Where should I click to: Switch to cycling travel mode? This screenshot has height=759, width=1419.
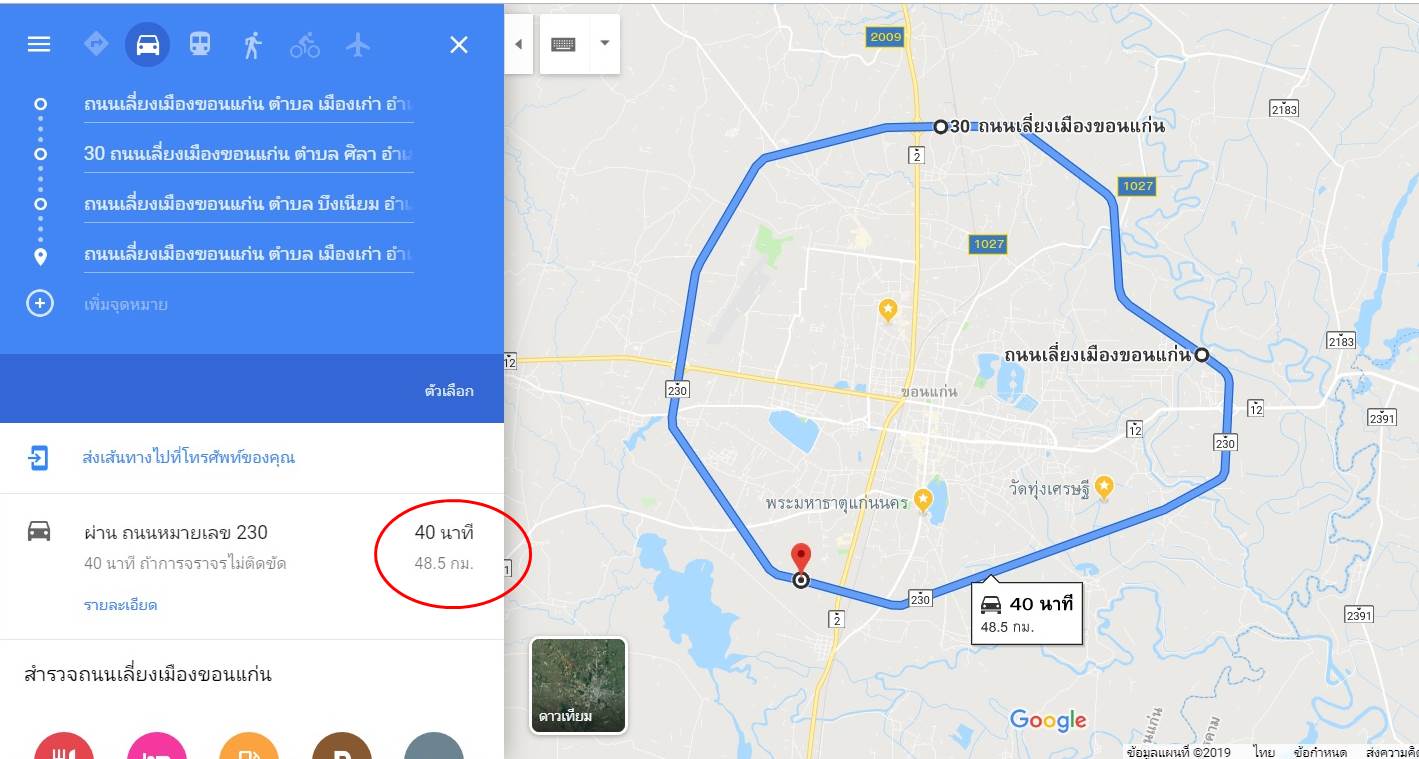pyautogui.click(x=305, y=45)
